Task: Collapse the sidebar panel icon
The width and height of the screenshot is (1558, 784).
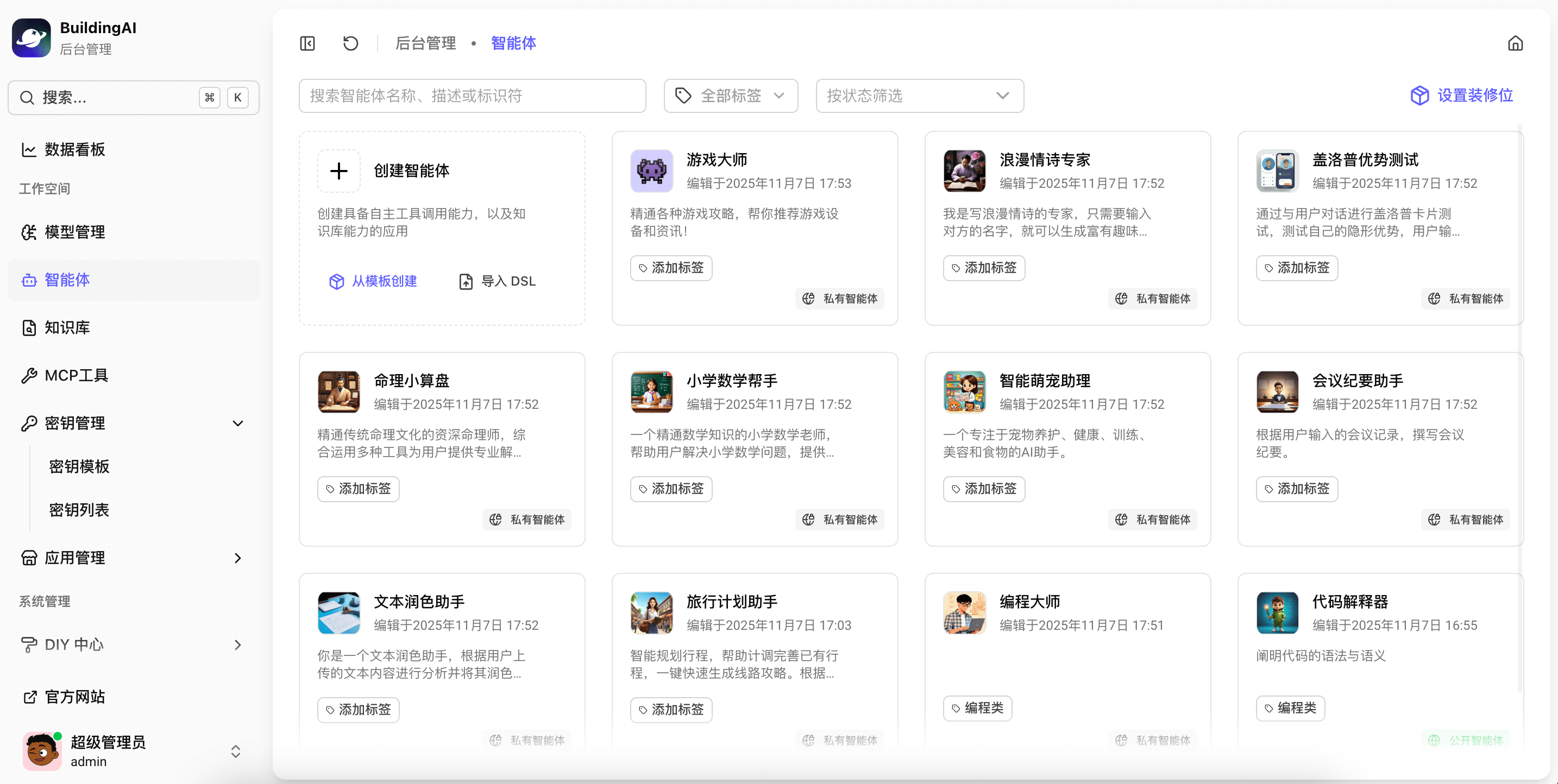Action: [x=307, y=43]
